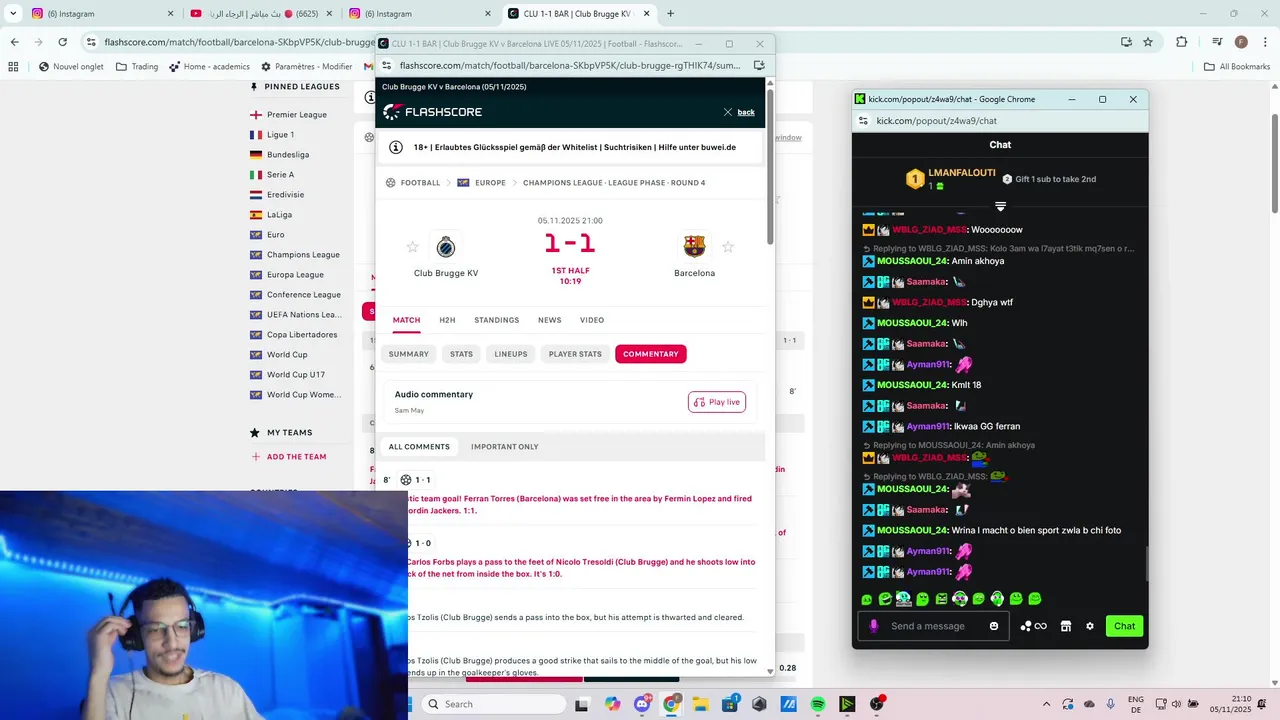The height and width of the screenshot is (720, 1280).
Task: Go back using the back link
Action: (x=746, y=112)
